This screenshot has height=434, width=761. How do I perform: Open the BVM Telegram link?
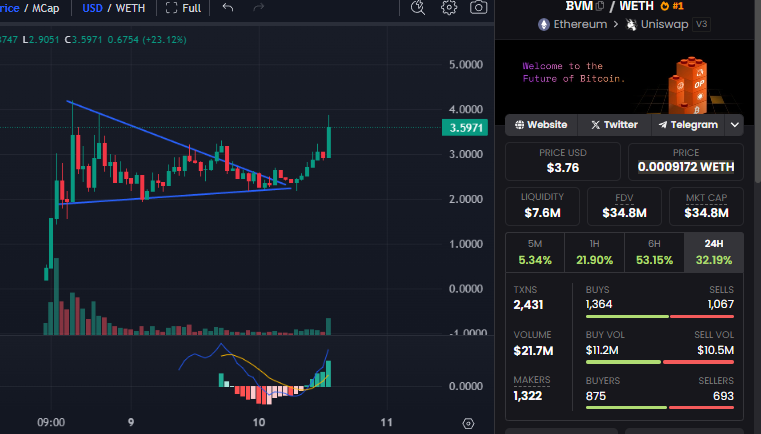(x=688, y=125)
